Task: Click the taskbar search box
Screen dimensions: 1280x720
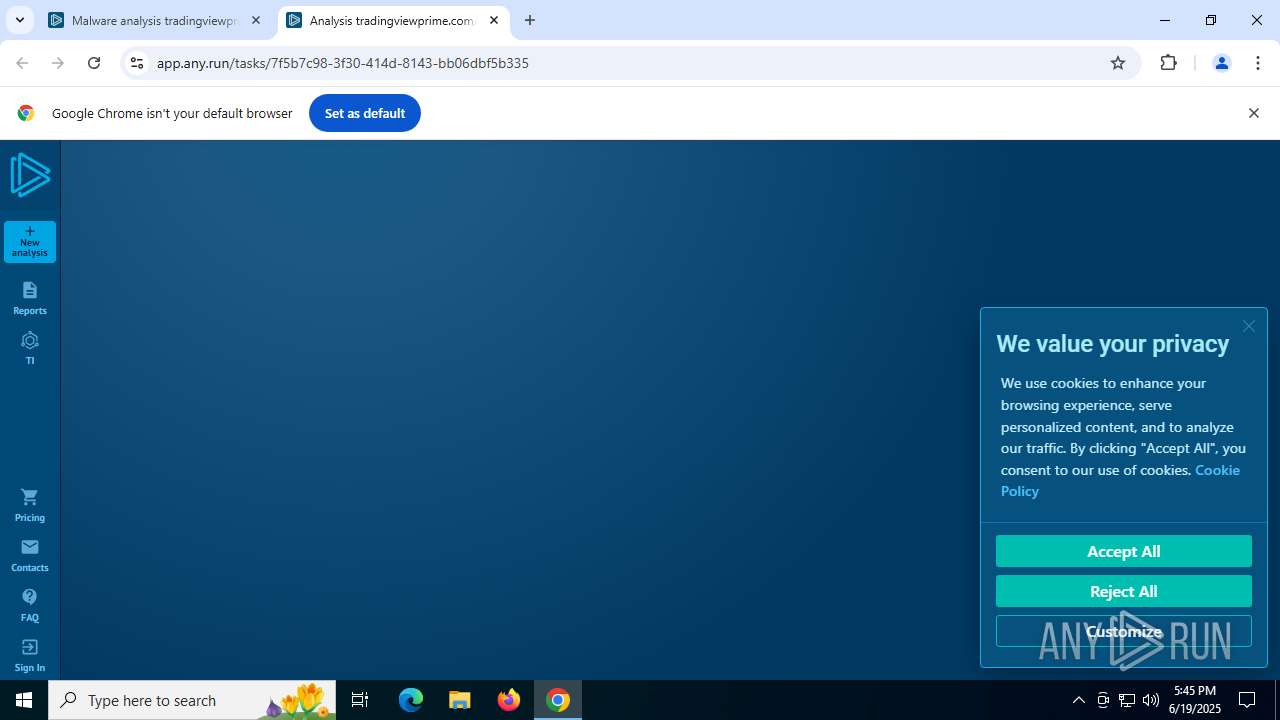Action: click(192, 700)
